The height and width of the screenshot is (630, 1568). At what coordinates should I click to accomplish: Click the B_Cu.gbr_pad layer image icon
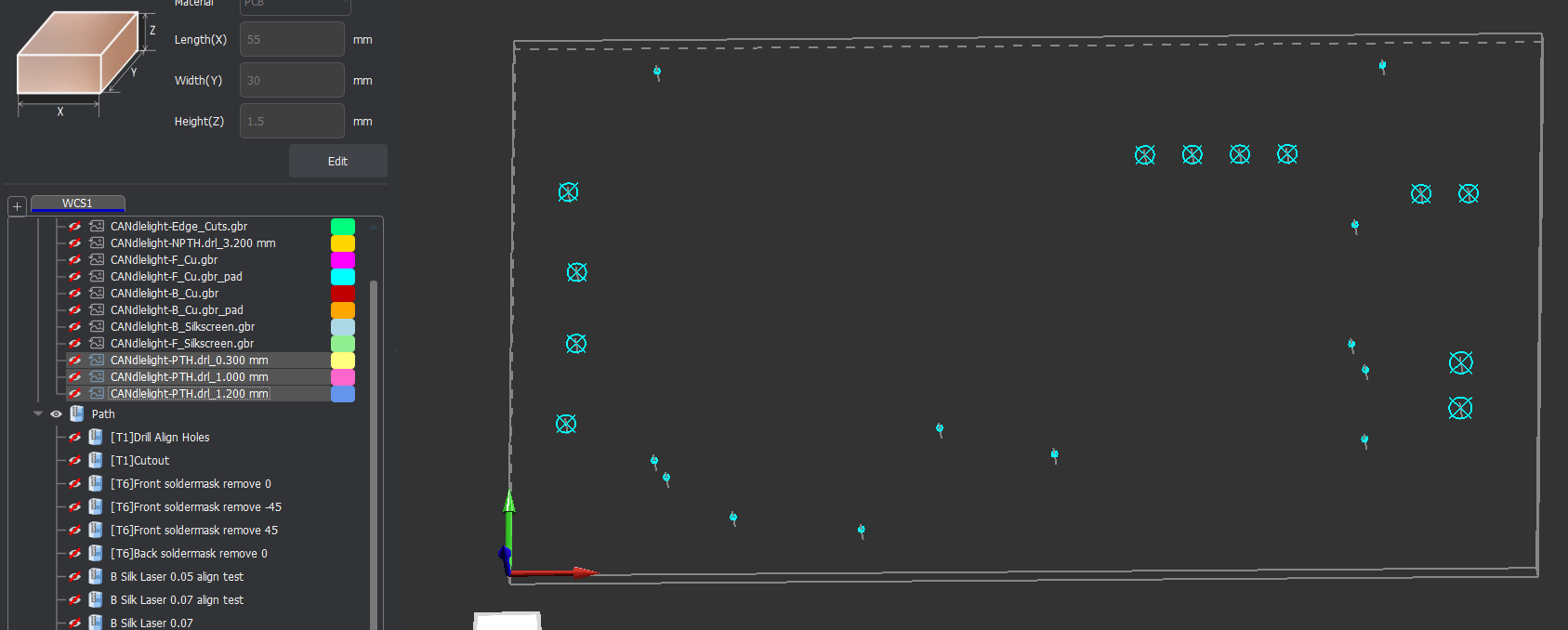click(x=97, y=309)
